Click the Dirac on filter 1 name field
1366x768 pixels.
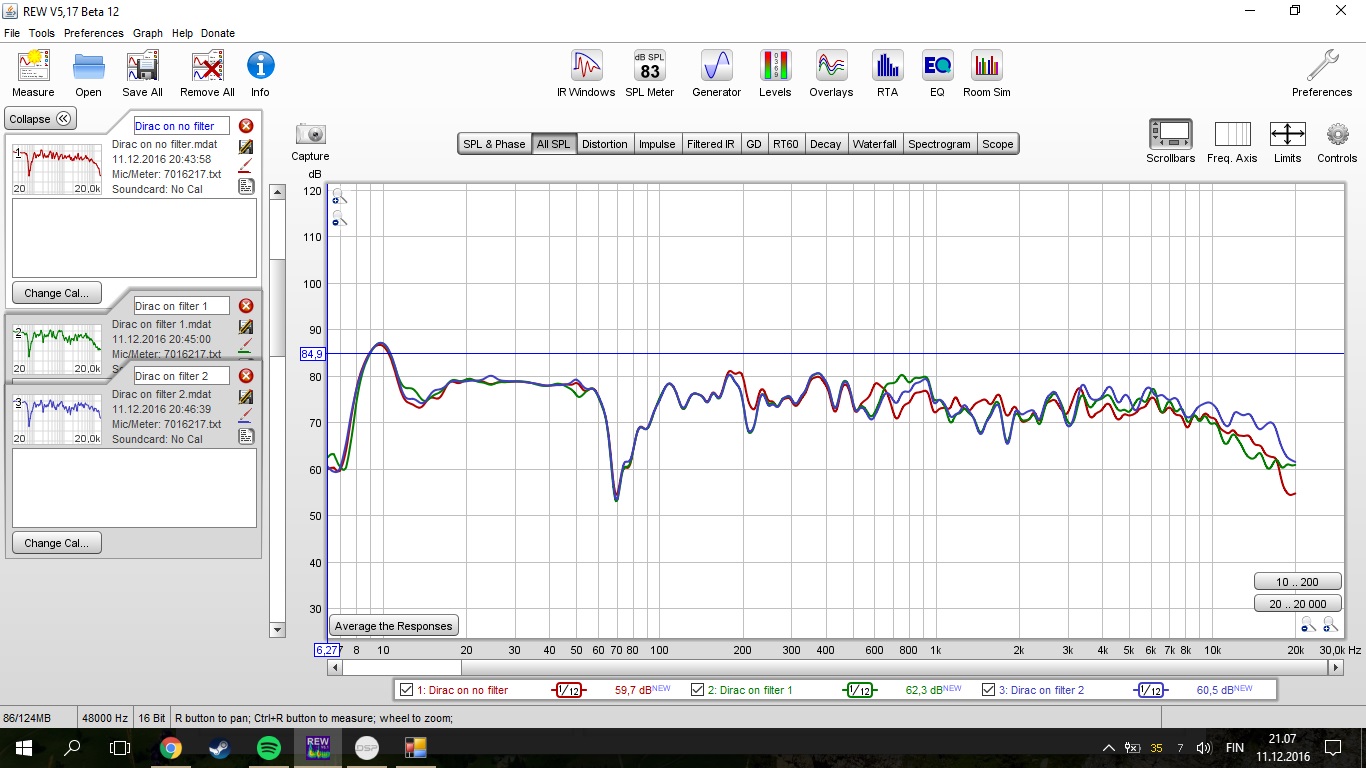(x=181, y=306)
